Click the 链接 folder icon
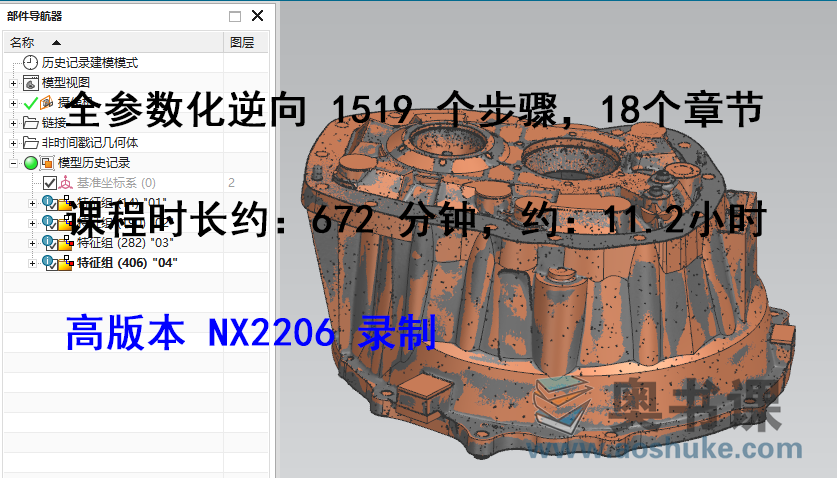This screenshot has height=478, width=837. [31, 122]
